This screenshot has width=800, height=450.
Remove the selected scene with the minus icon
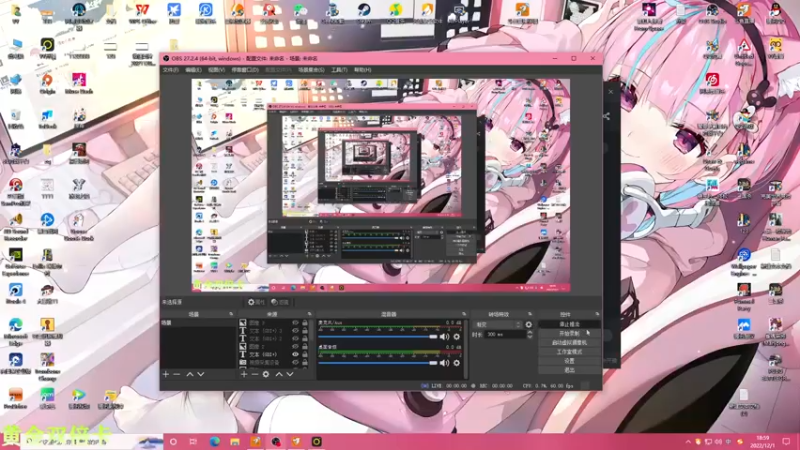[177, 374]
